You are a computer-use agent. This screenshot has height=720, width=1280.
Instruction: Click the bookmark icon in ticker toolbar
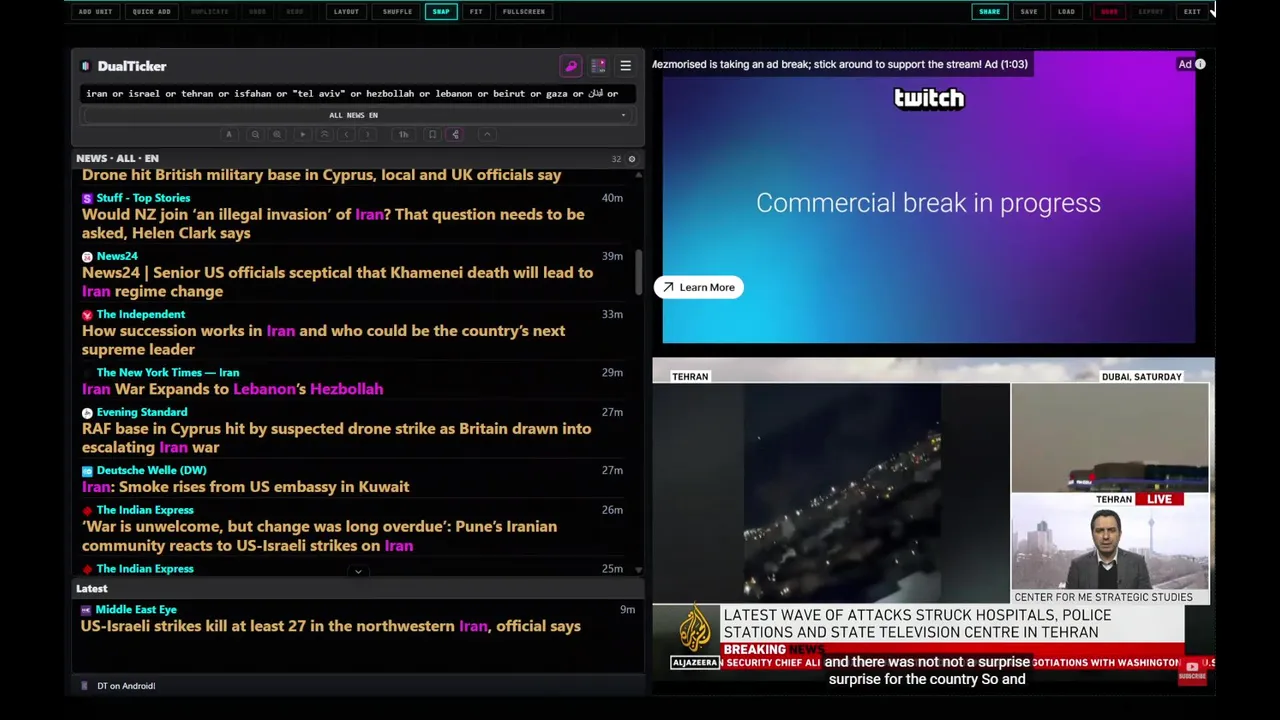coord(432,134)
